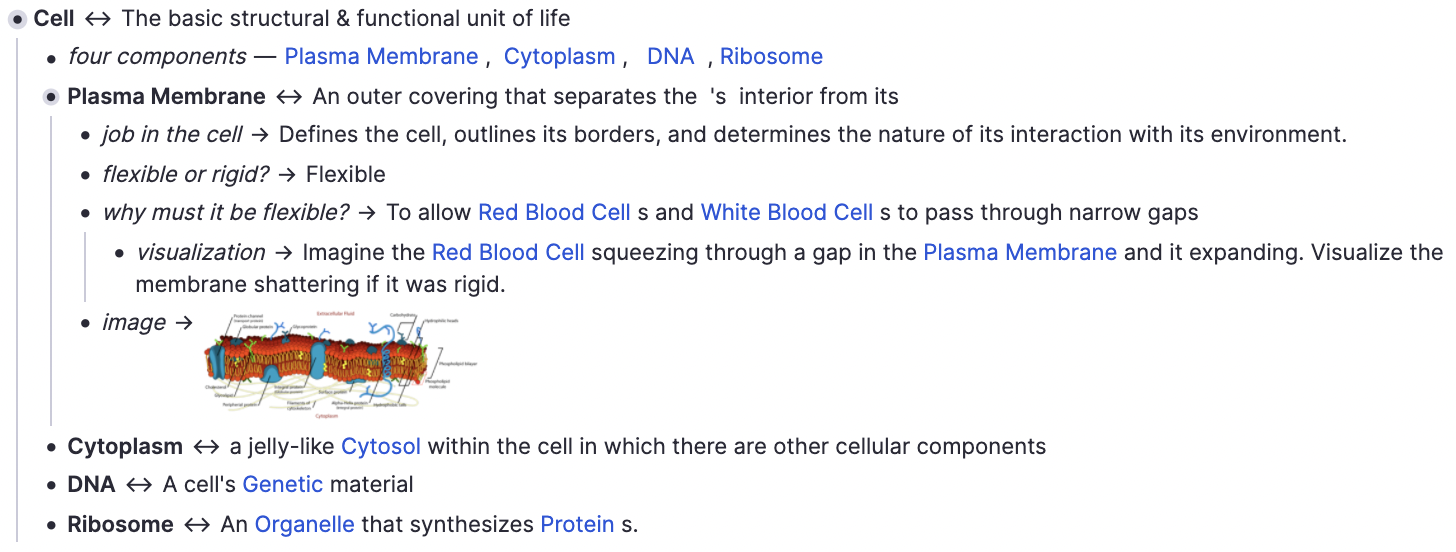Click the bullet before 'job in the cell'
Image resolution: width=1456 pixels, height=552 pixels.
(85, 136)
